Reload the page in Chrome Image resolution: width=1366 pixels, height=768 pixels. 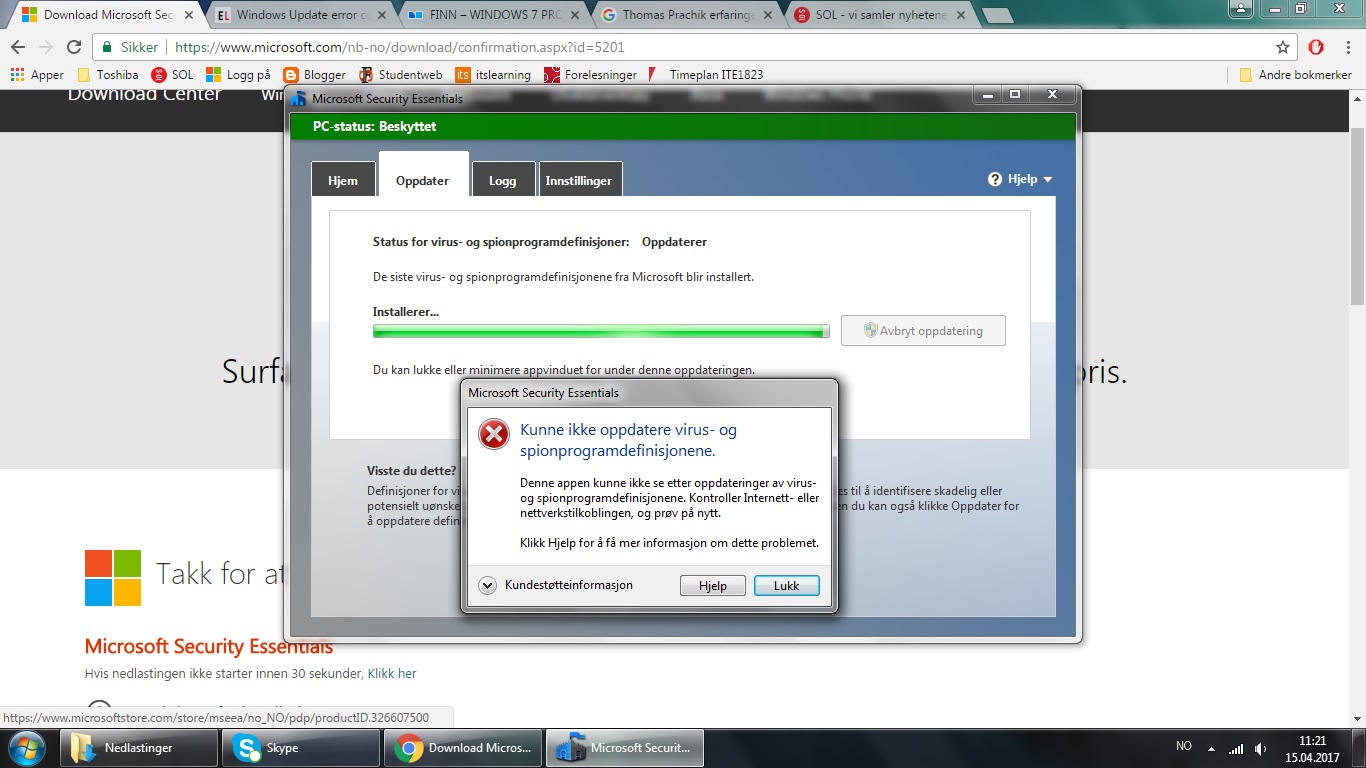[74, 47]
